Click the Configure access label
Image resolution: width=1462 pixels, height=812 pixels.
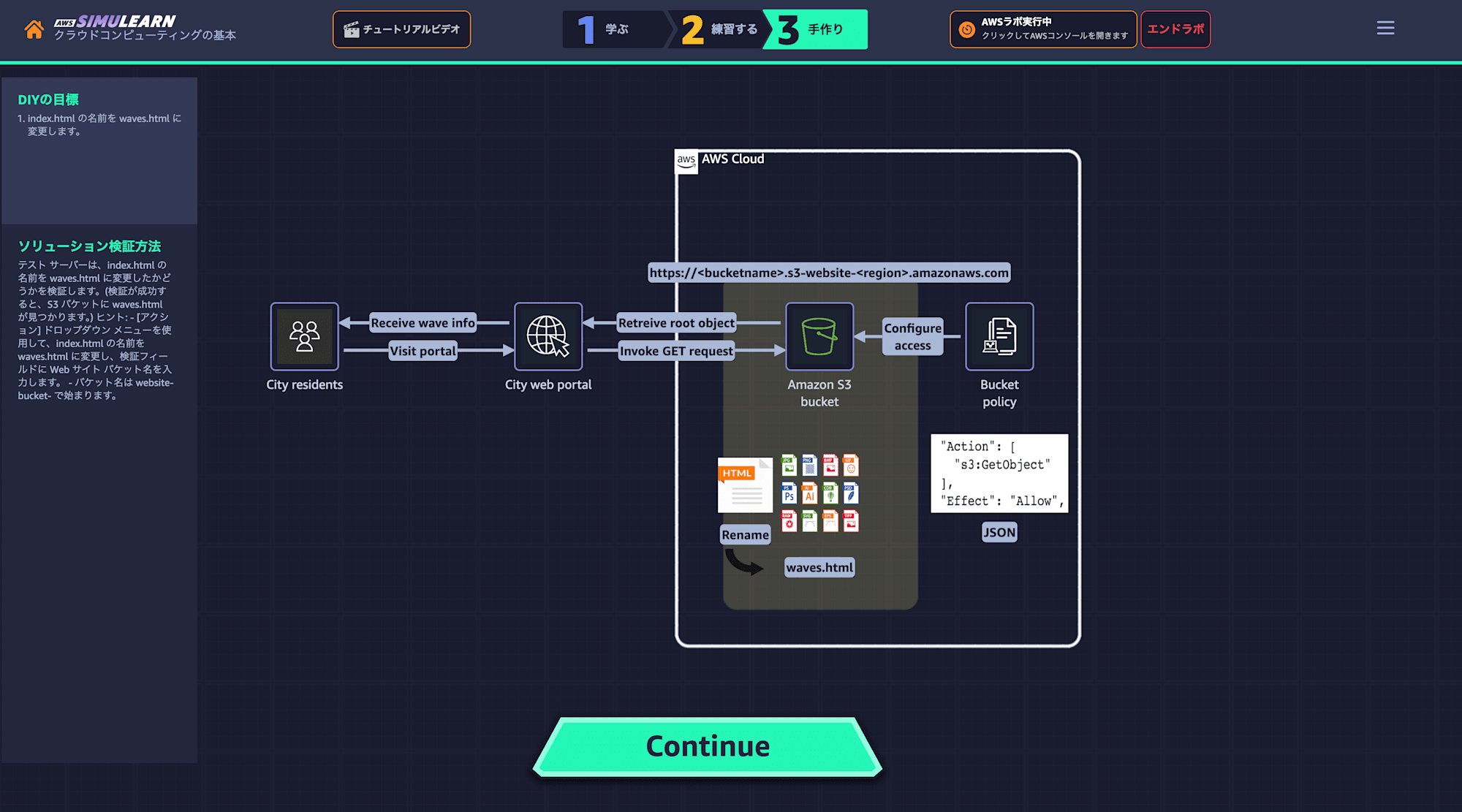coord(913,336)
